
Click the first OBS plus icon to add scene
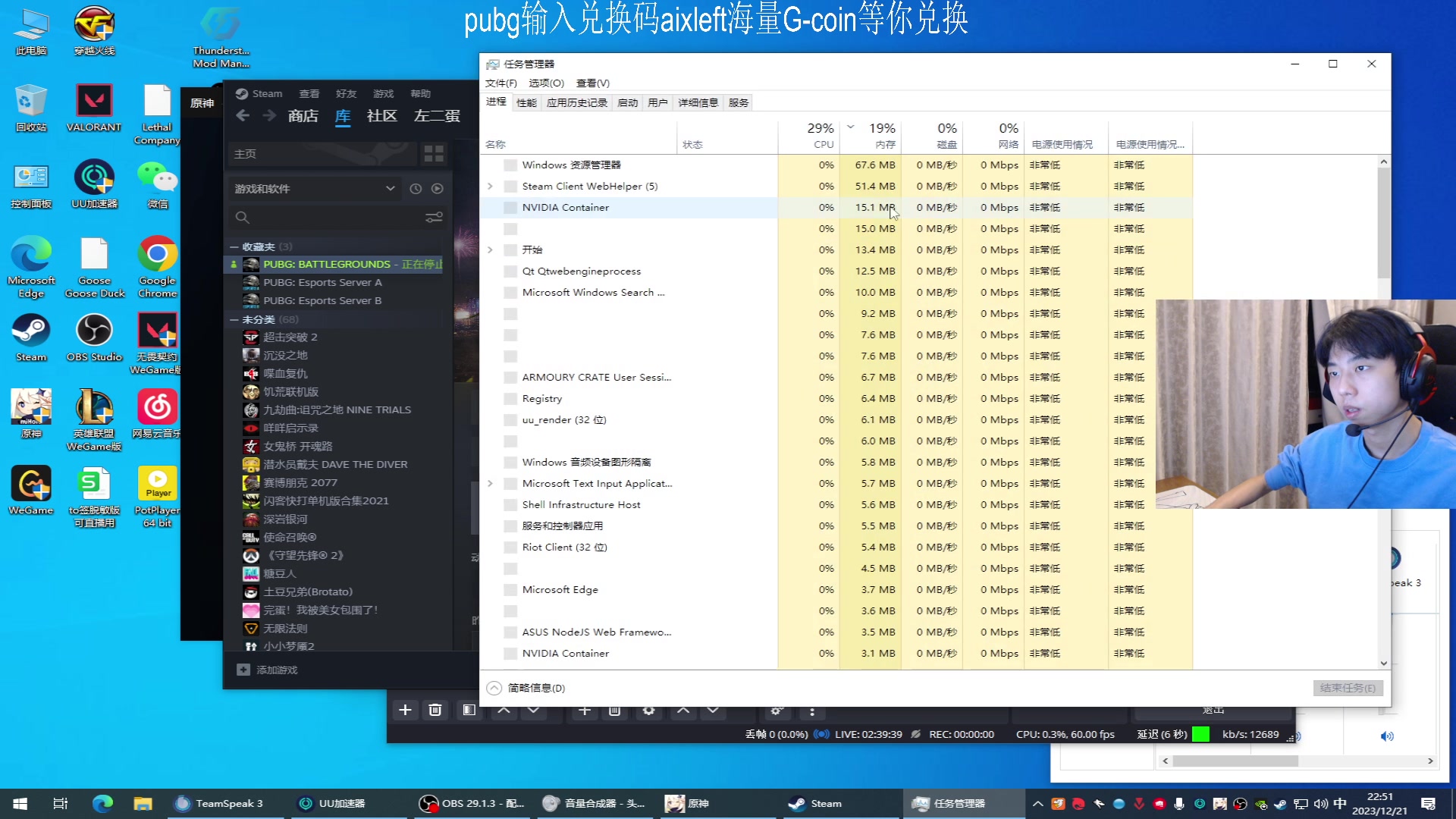tap(405, 710)
